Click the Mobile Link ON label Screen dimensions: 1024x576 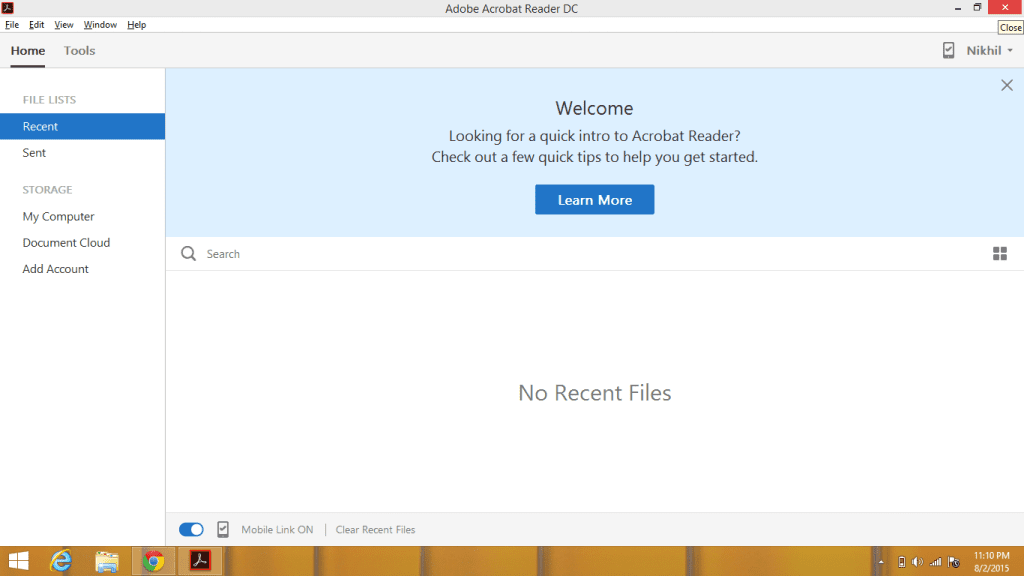pos(277,530)
